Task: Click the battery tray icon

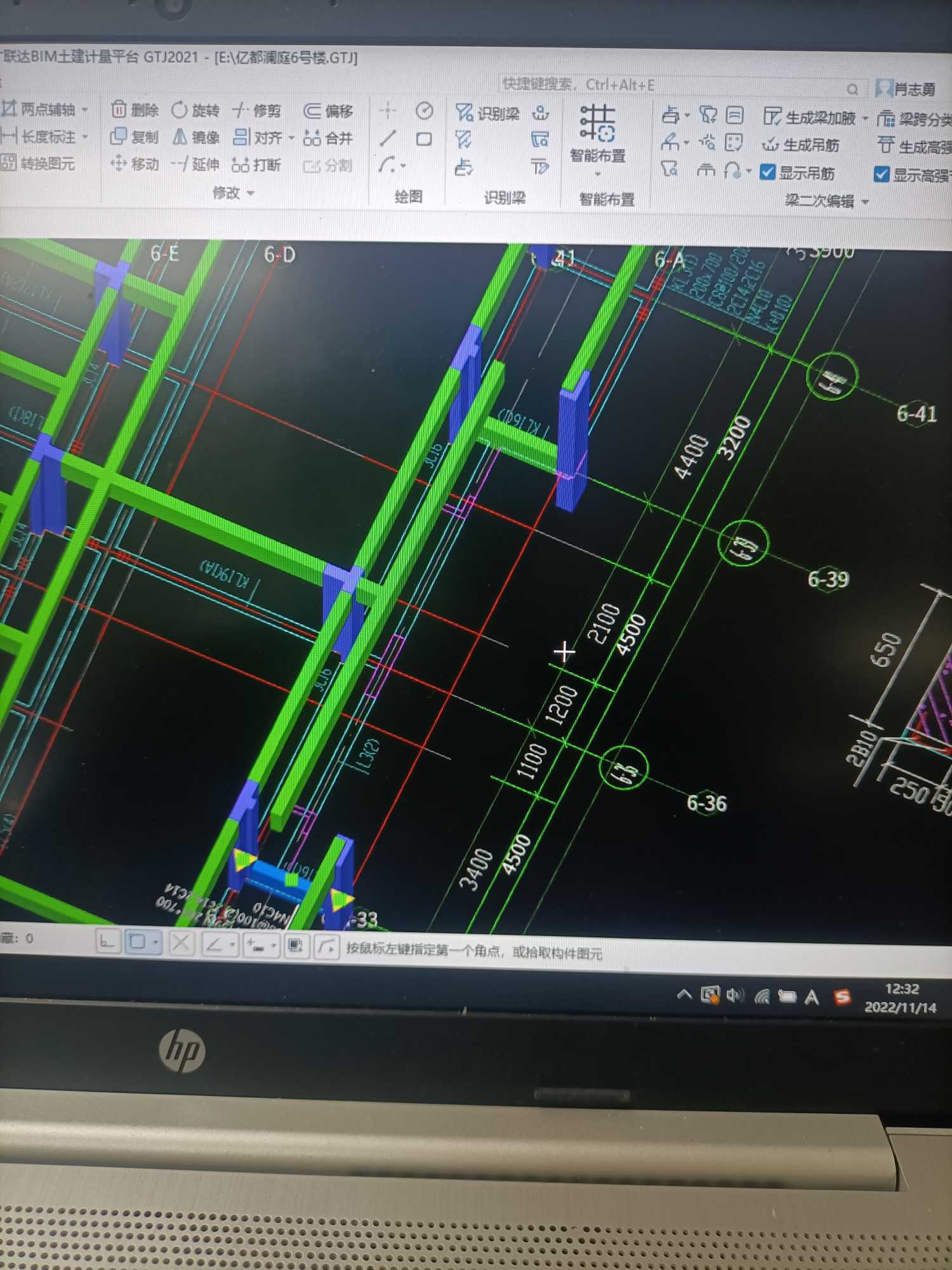Action: (x=787, y=996)
